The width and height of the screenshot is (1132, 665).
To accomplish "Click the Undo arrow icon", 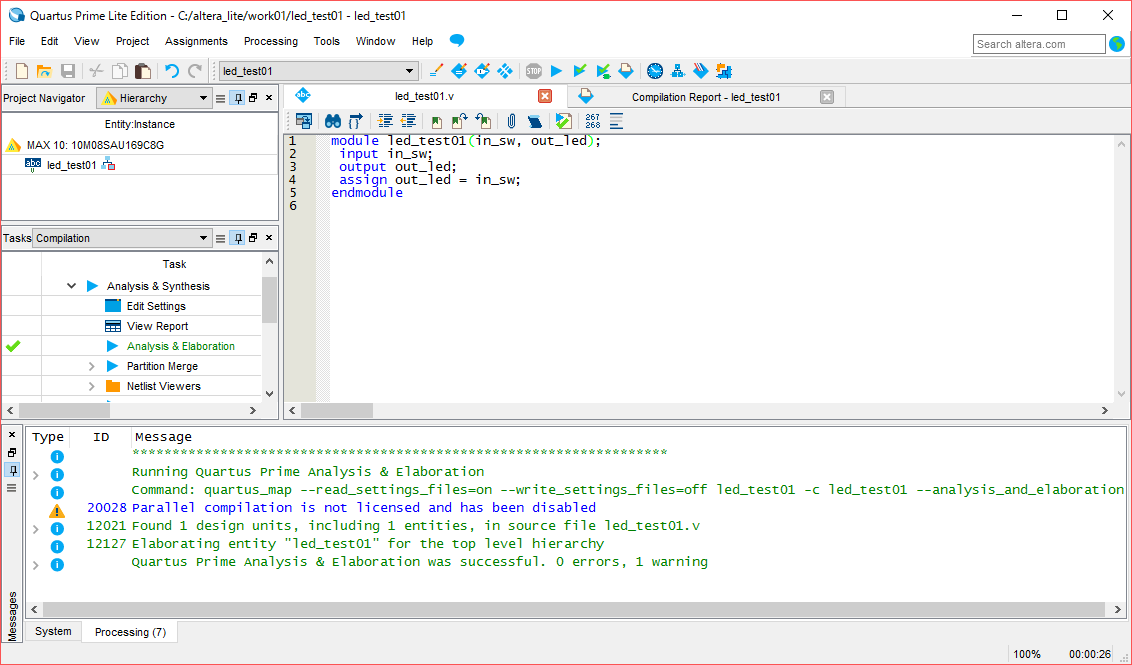I will [x=172, y=71].
